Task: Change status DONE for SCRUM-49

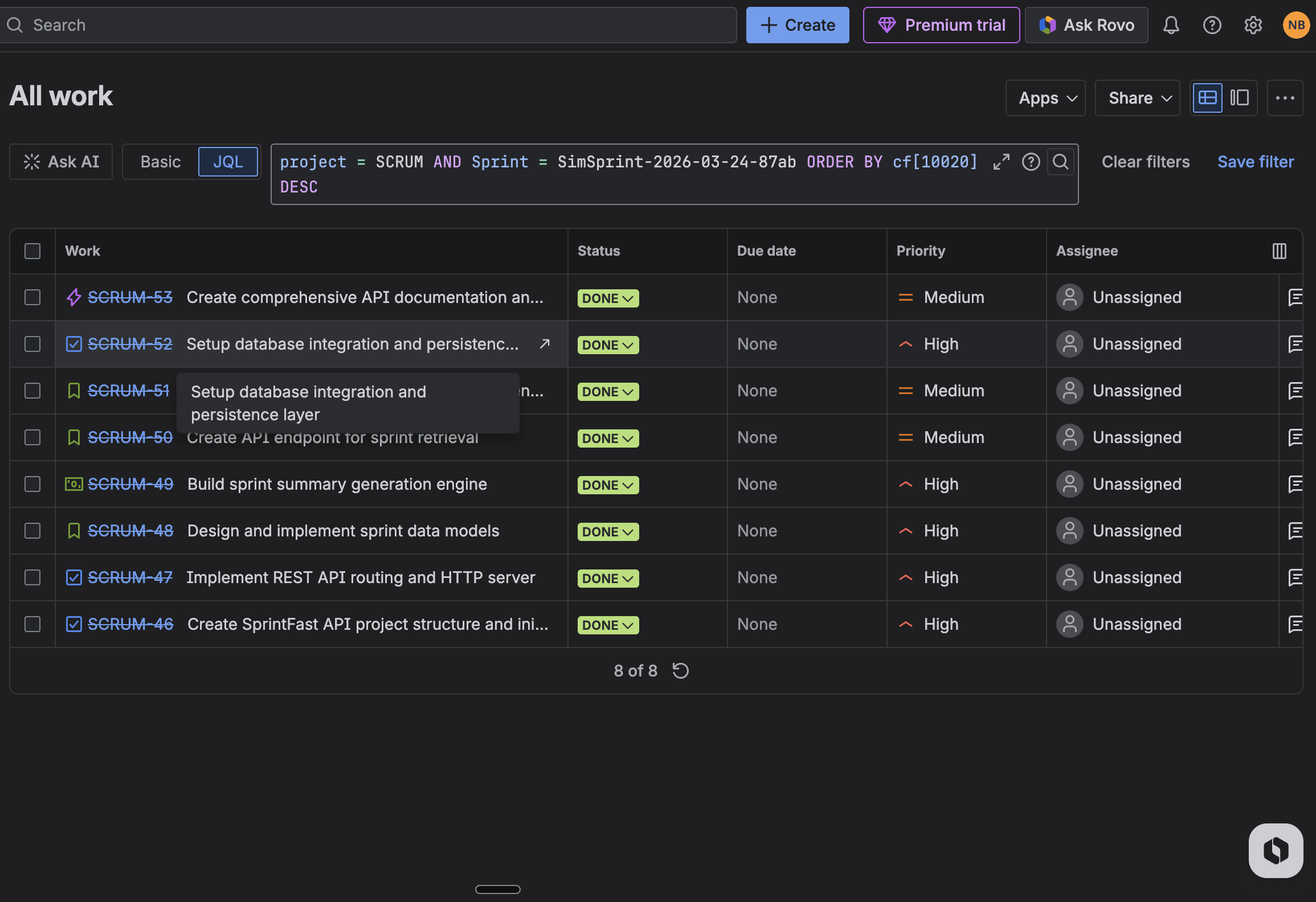Action: point(608,485)
